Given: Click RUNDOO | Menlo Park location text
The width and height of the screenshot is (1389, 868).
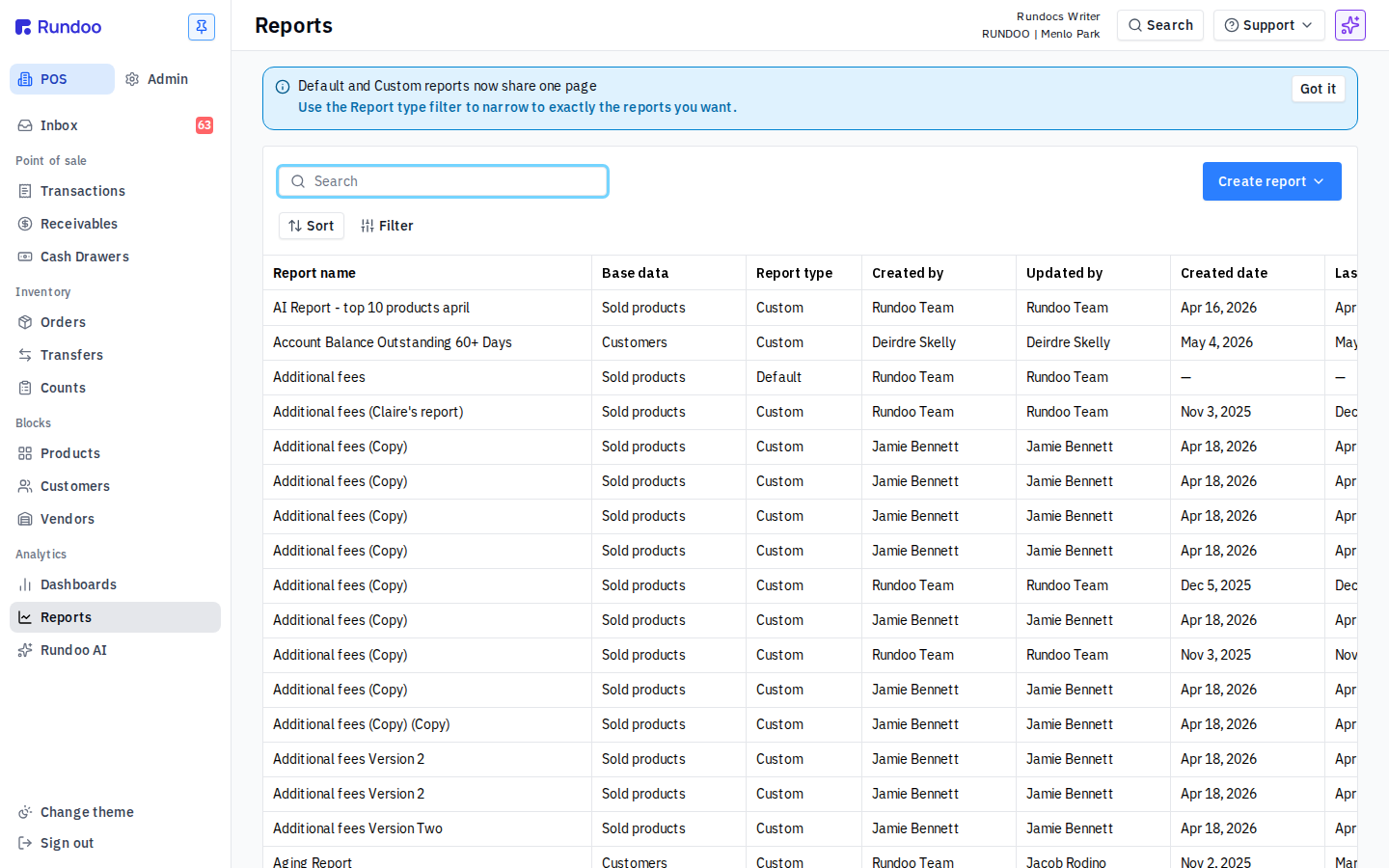Looking at the screenshot, I should [1041, 34].
